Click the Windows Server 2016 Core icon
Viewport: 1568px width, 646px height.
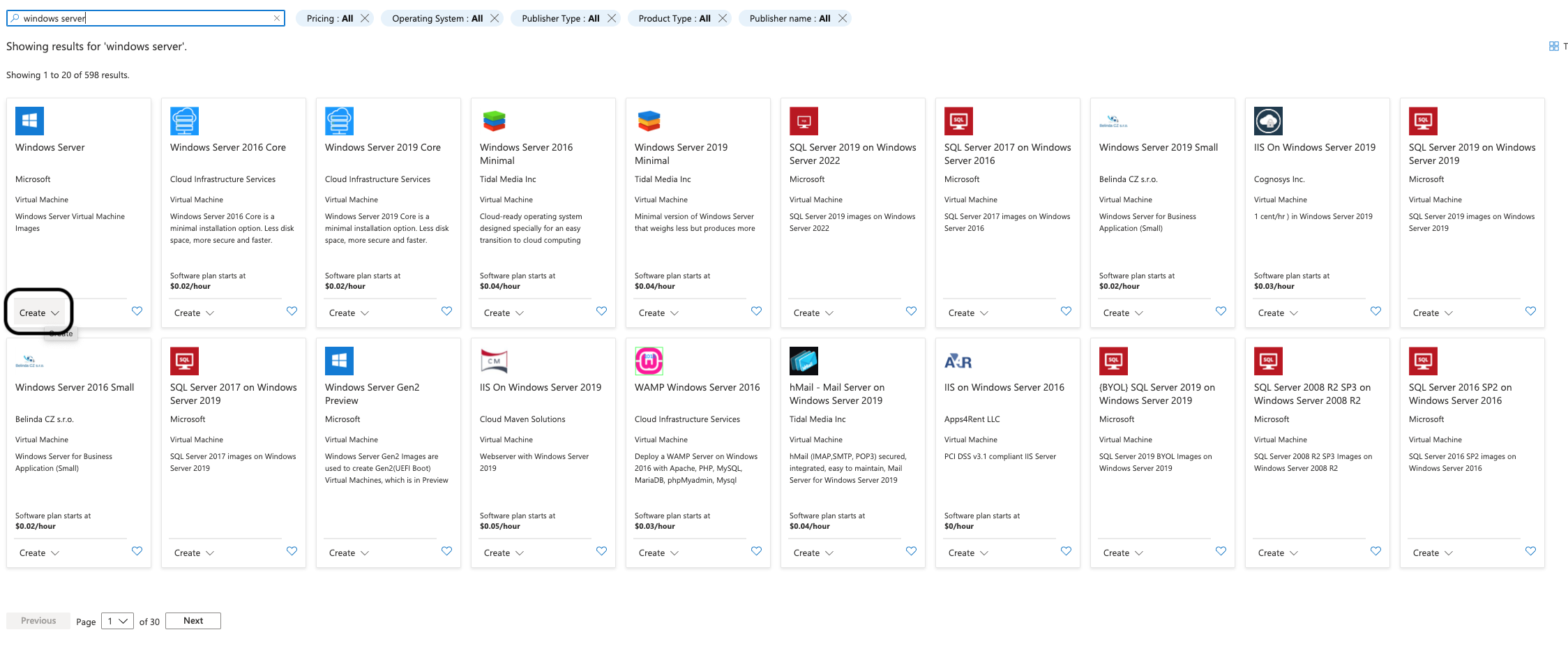(x=184, y=121)
